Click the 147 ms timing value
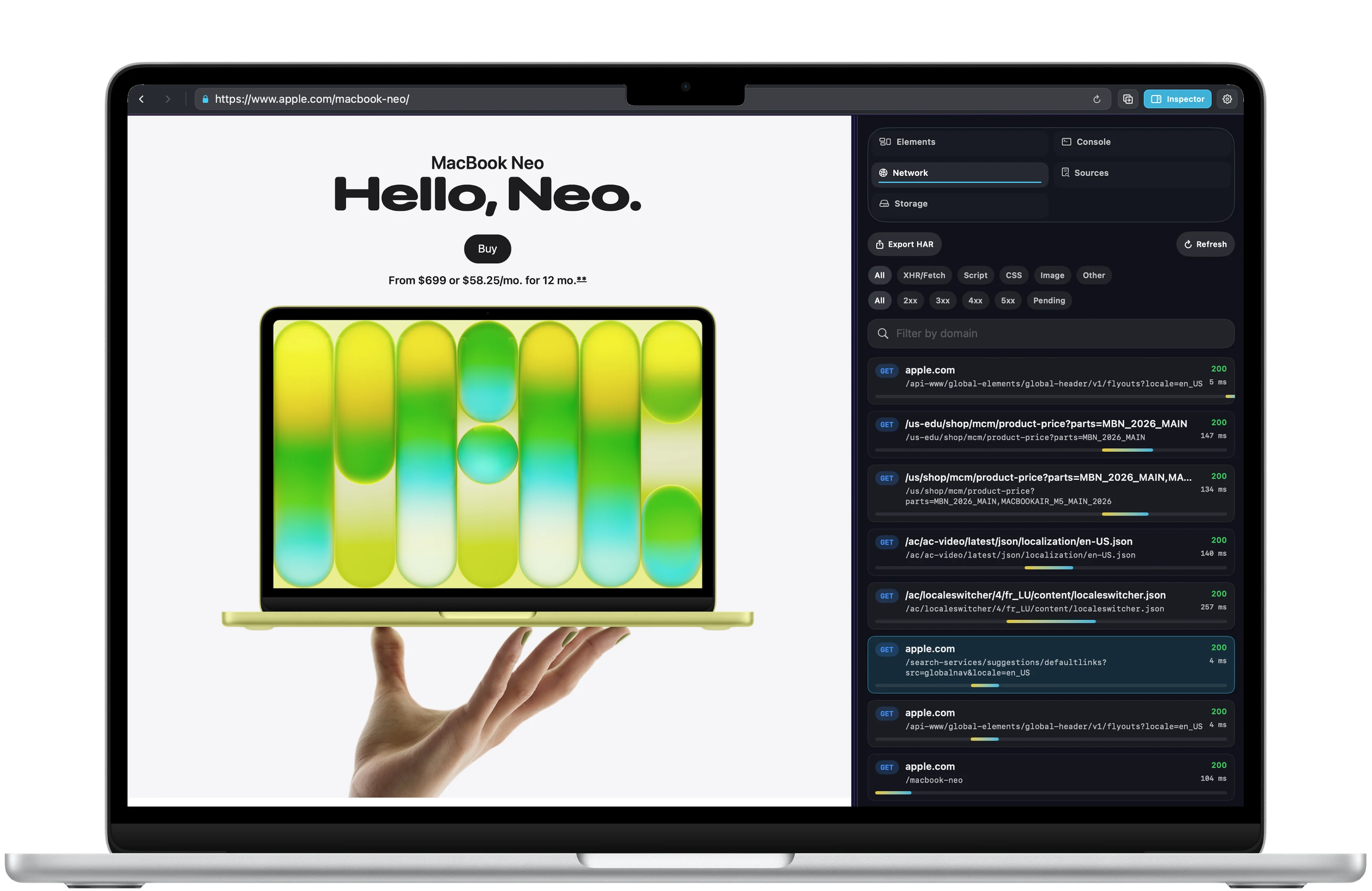The image size is (1372, 891). pyautogui.click(x=1213, y=436)
